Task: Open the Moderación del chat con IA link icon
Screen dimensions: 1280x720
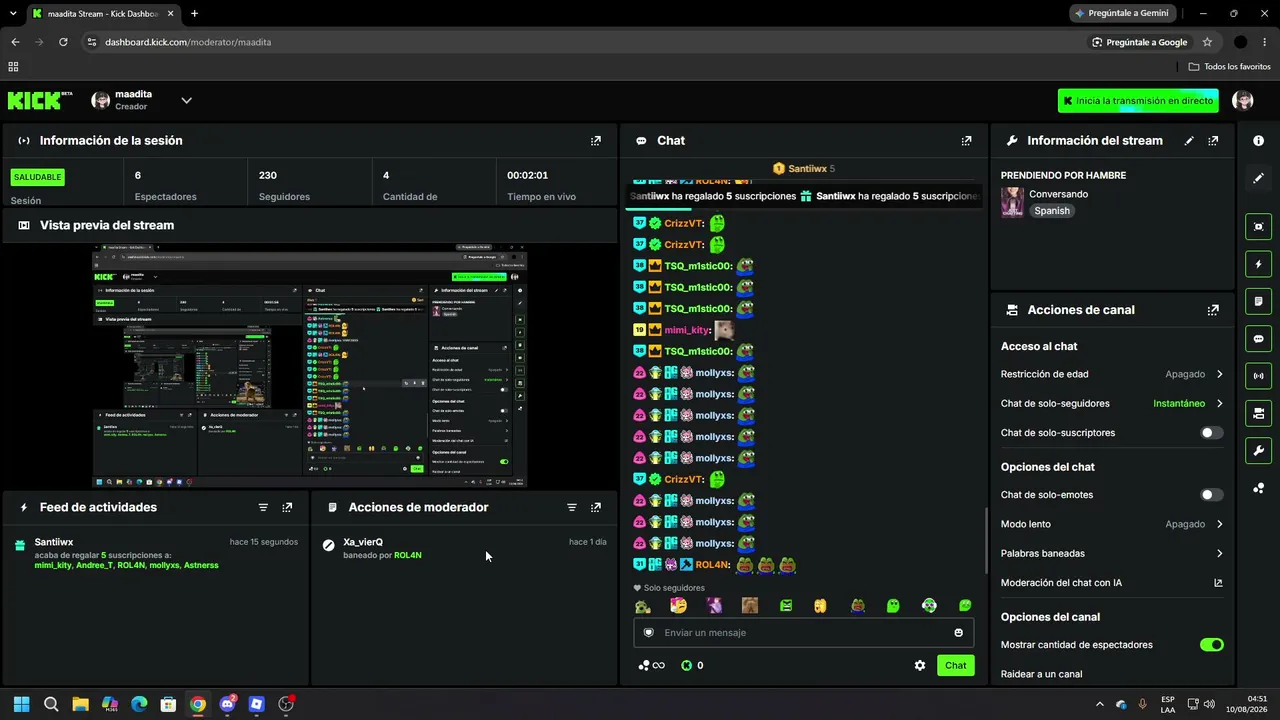Action: coord(1218,583)
